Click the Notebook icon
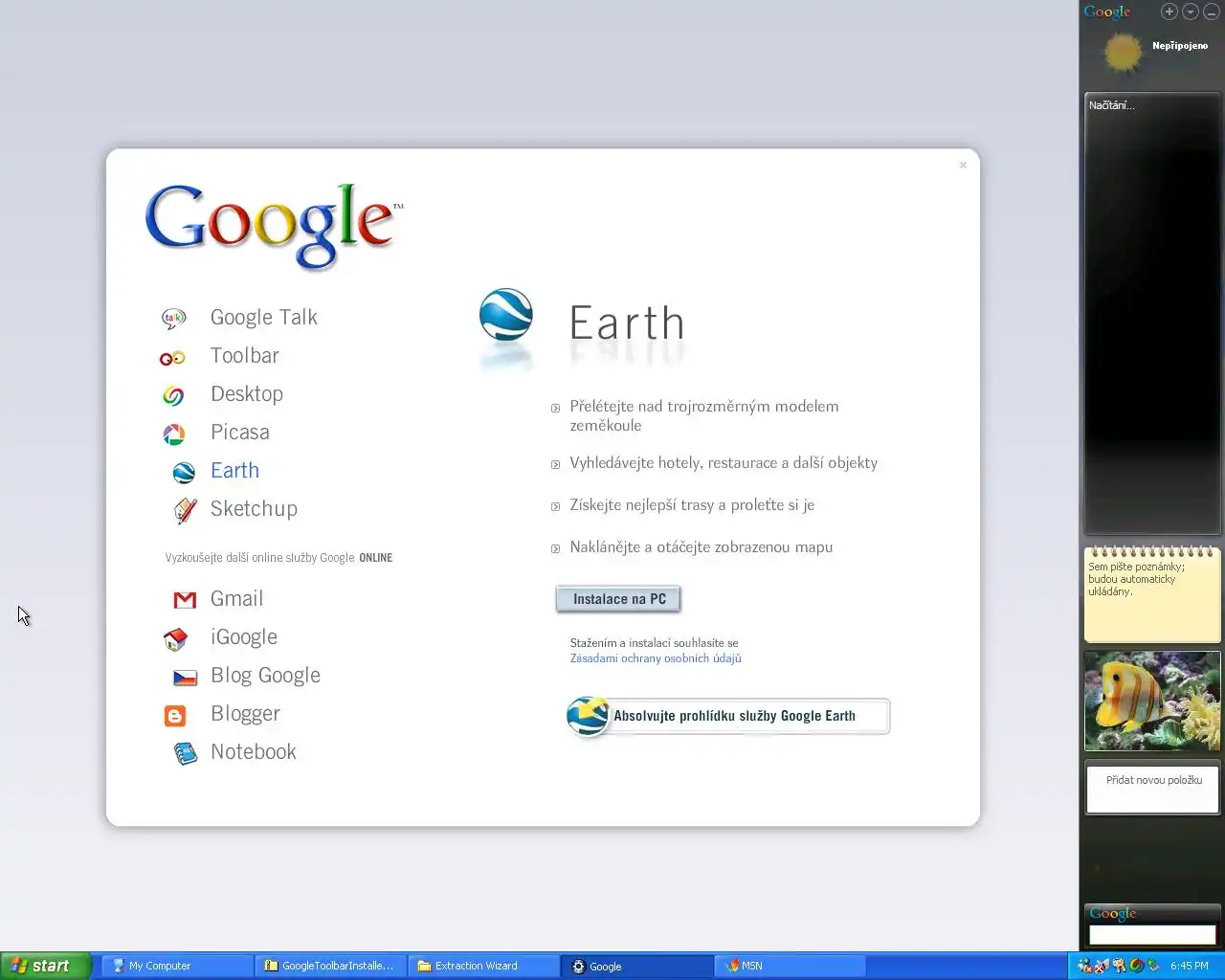The image size is (1225, 980). 185,753
